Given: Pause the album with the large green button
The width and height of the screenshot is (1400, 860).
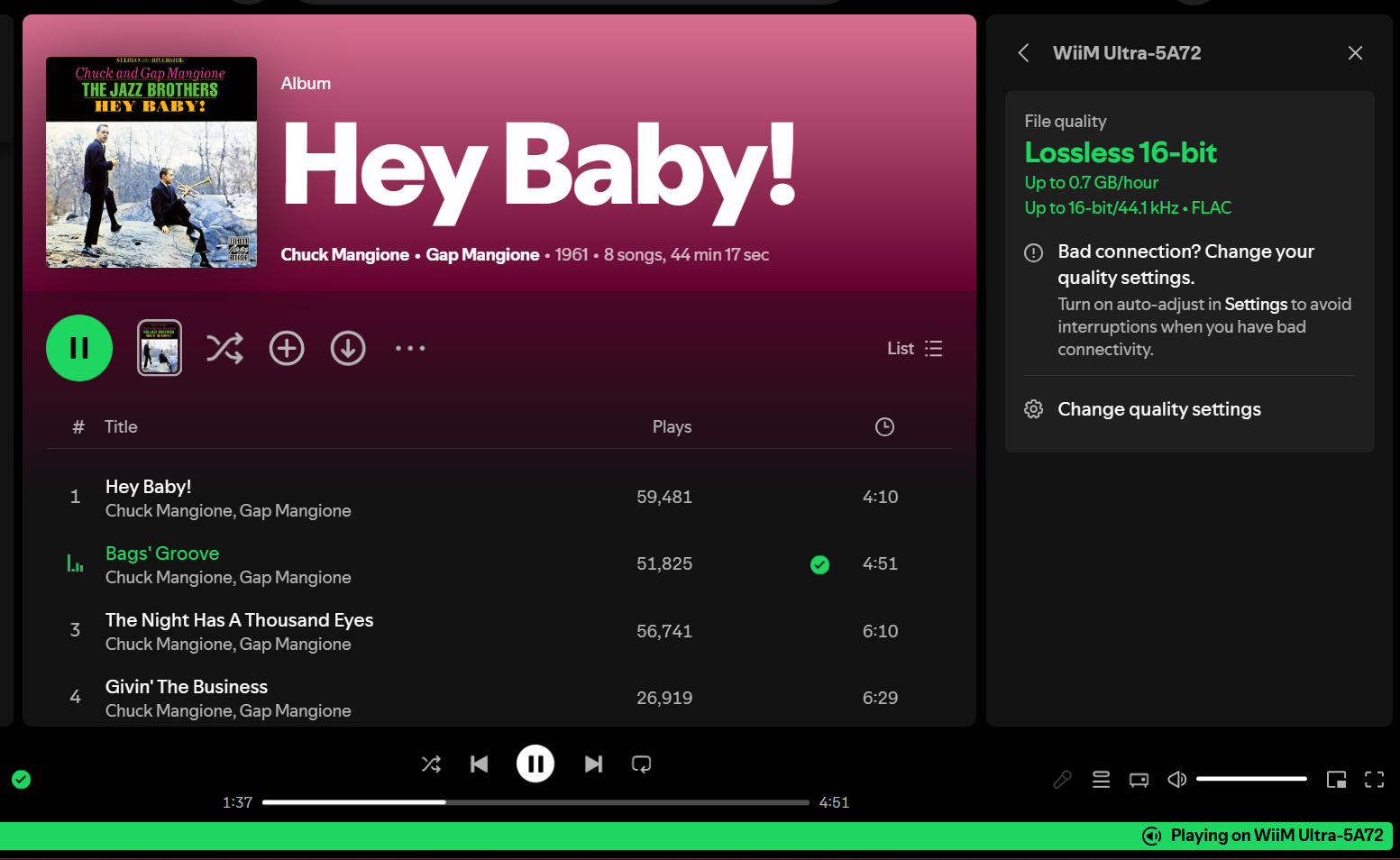Looking at the screenshot, I should [79, 348].
